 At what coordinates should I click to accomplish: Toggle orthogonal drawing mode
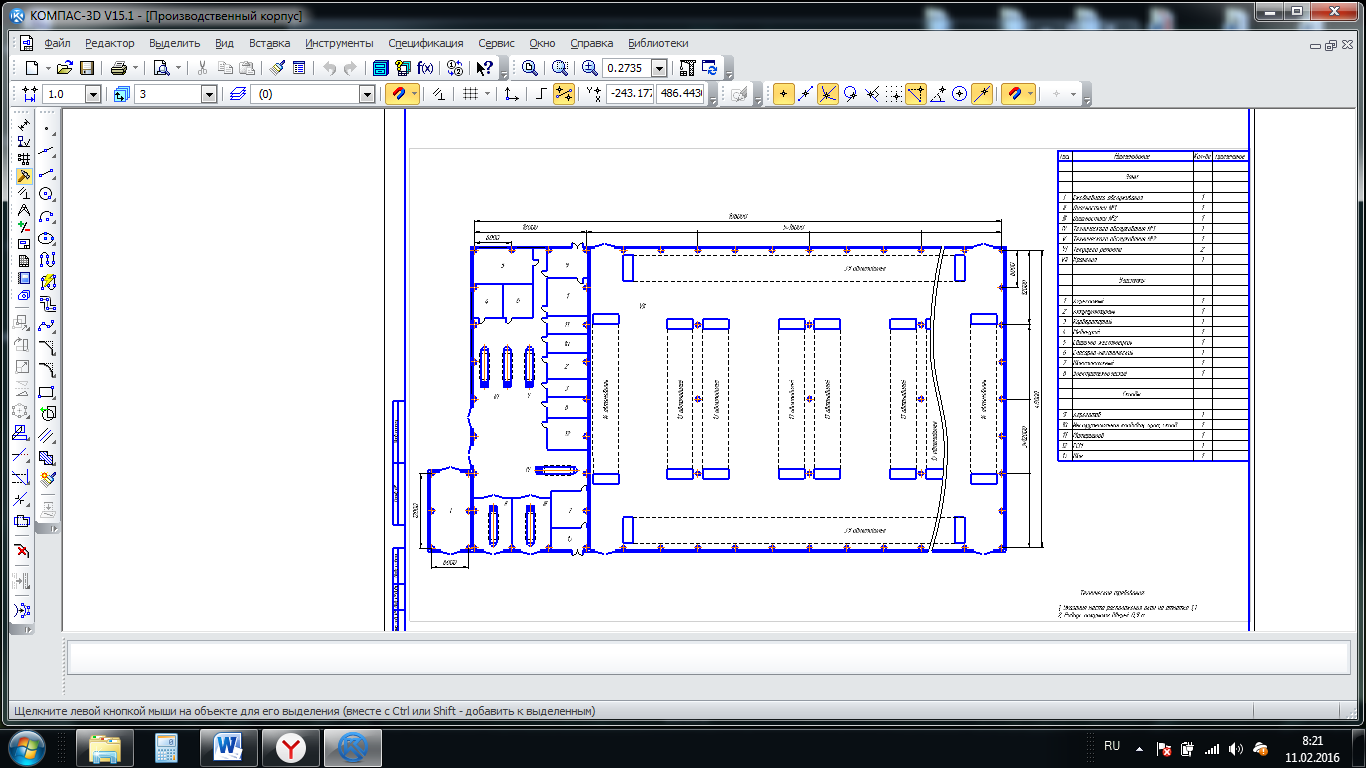pos(541,94)
